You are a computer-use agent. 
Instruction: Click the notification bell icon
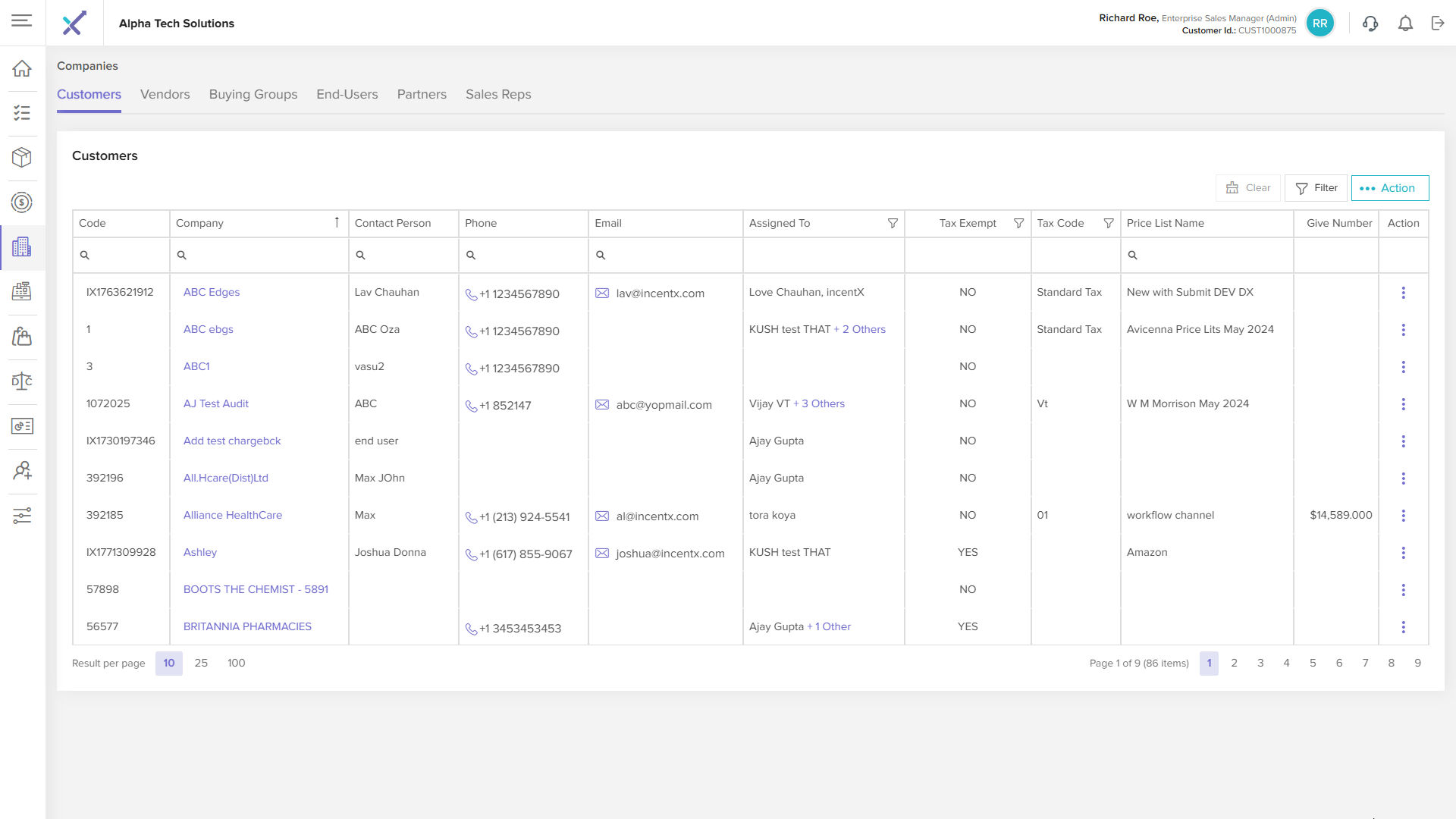pyautogui.click(x=1405, y=24)
